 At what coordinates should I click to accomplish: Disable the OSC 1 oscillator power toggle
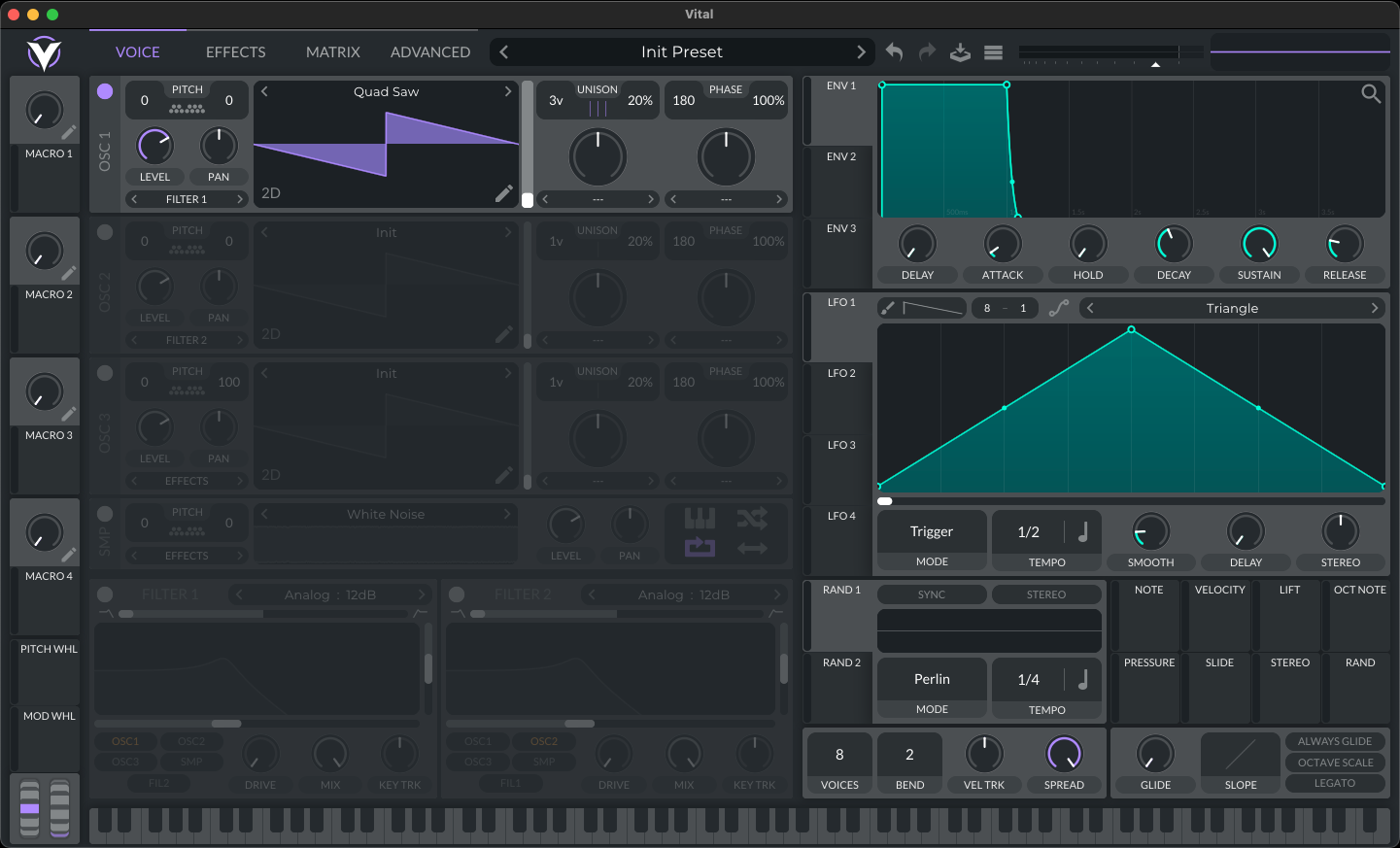(105, 91)
